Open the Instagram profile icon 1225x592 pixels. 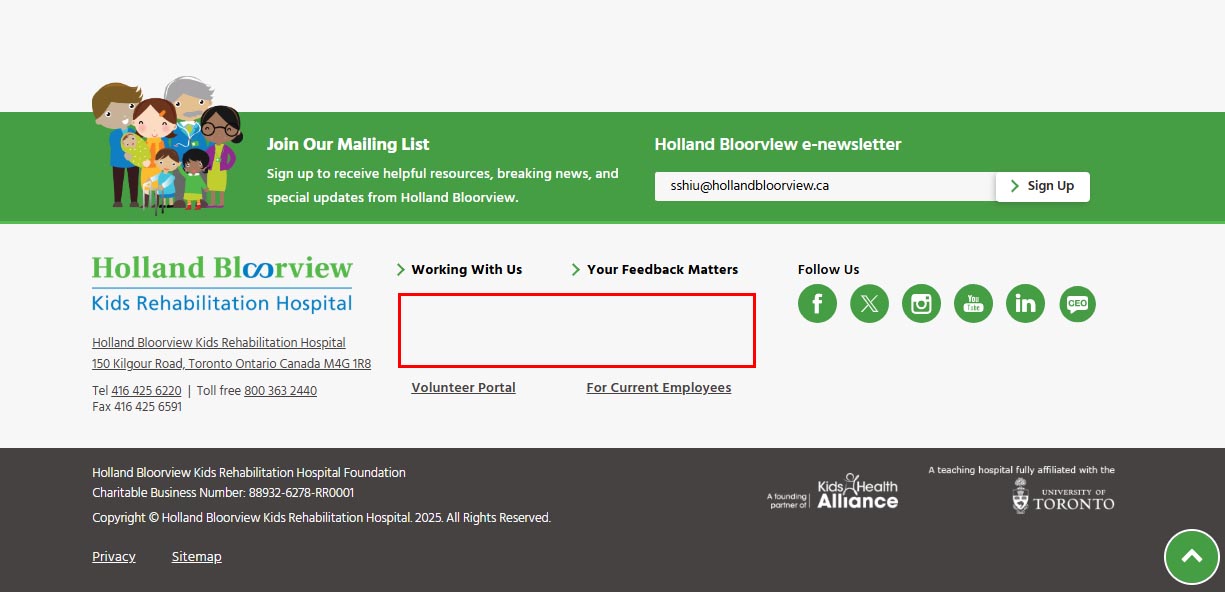(921, 303)
